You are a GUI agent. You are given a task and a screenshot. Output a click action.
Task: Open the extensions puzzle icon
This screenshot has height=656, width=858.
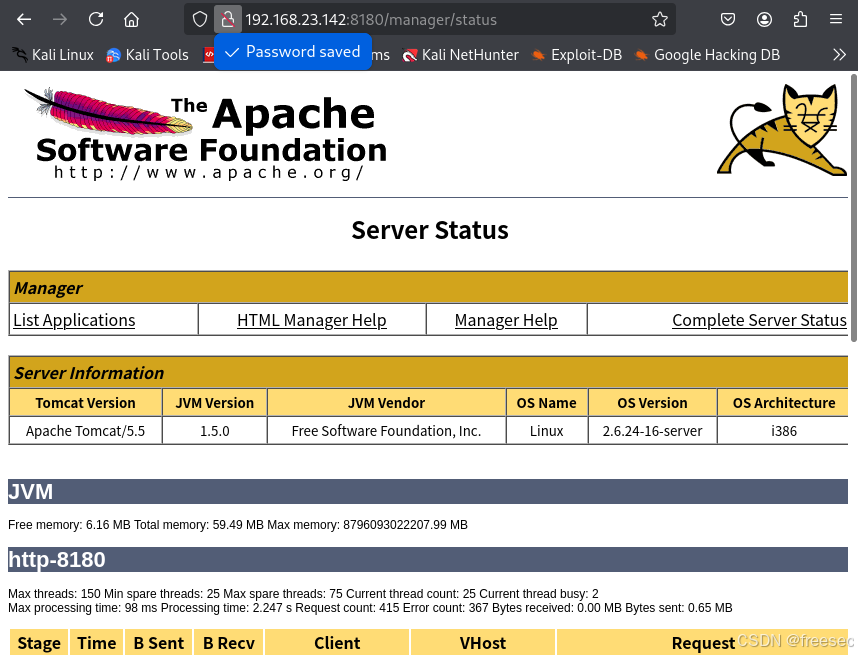click(x=800, y=20)
